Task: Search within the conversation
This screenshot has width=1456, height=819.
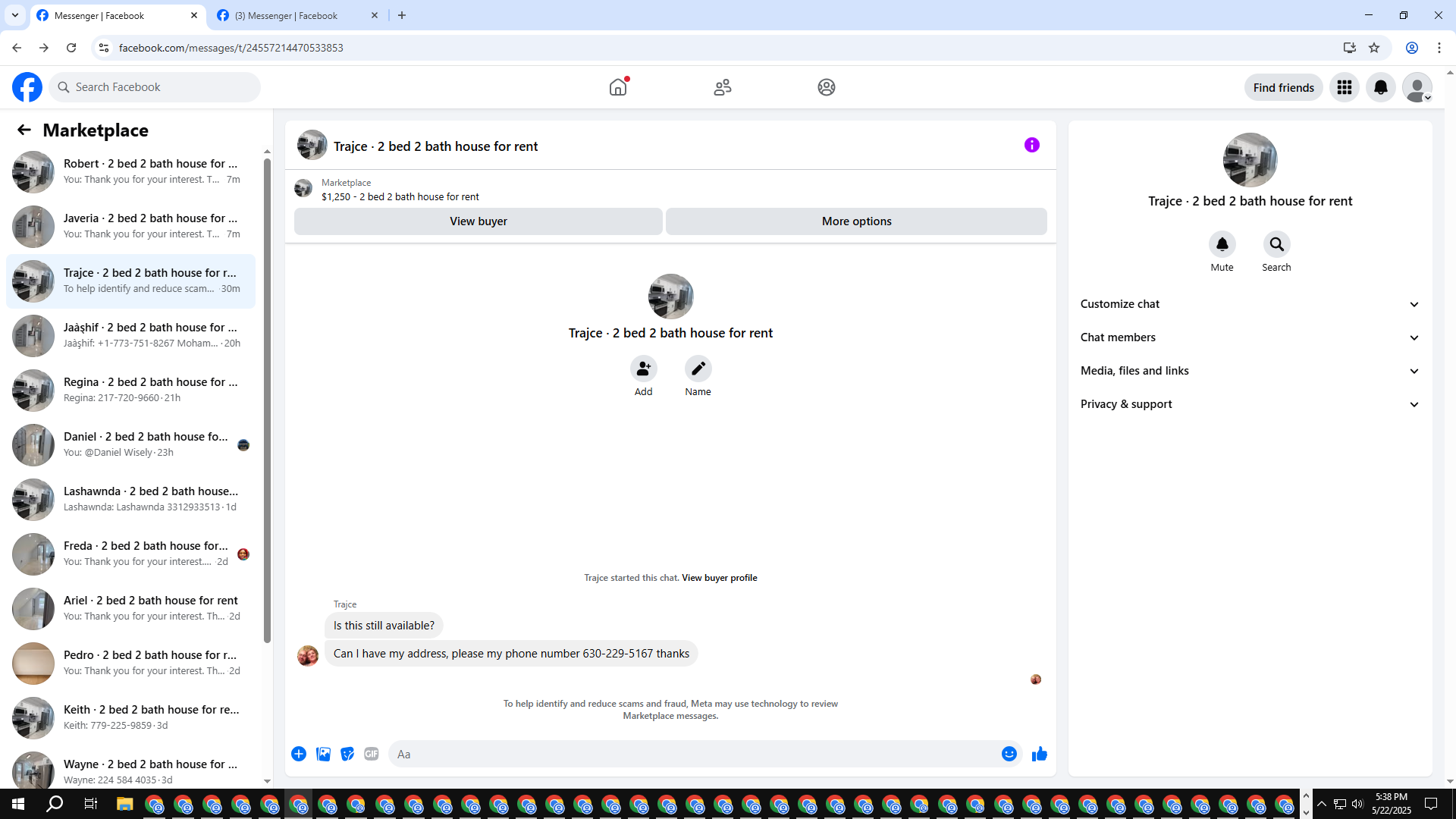Action: [x=1277, y=244]
